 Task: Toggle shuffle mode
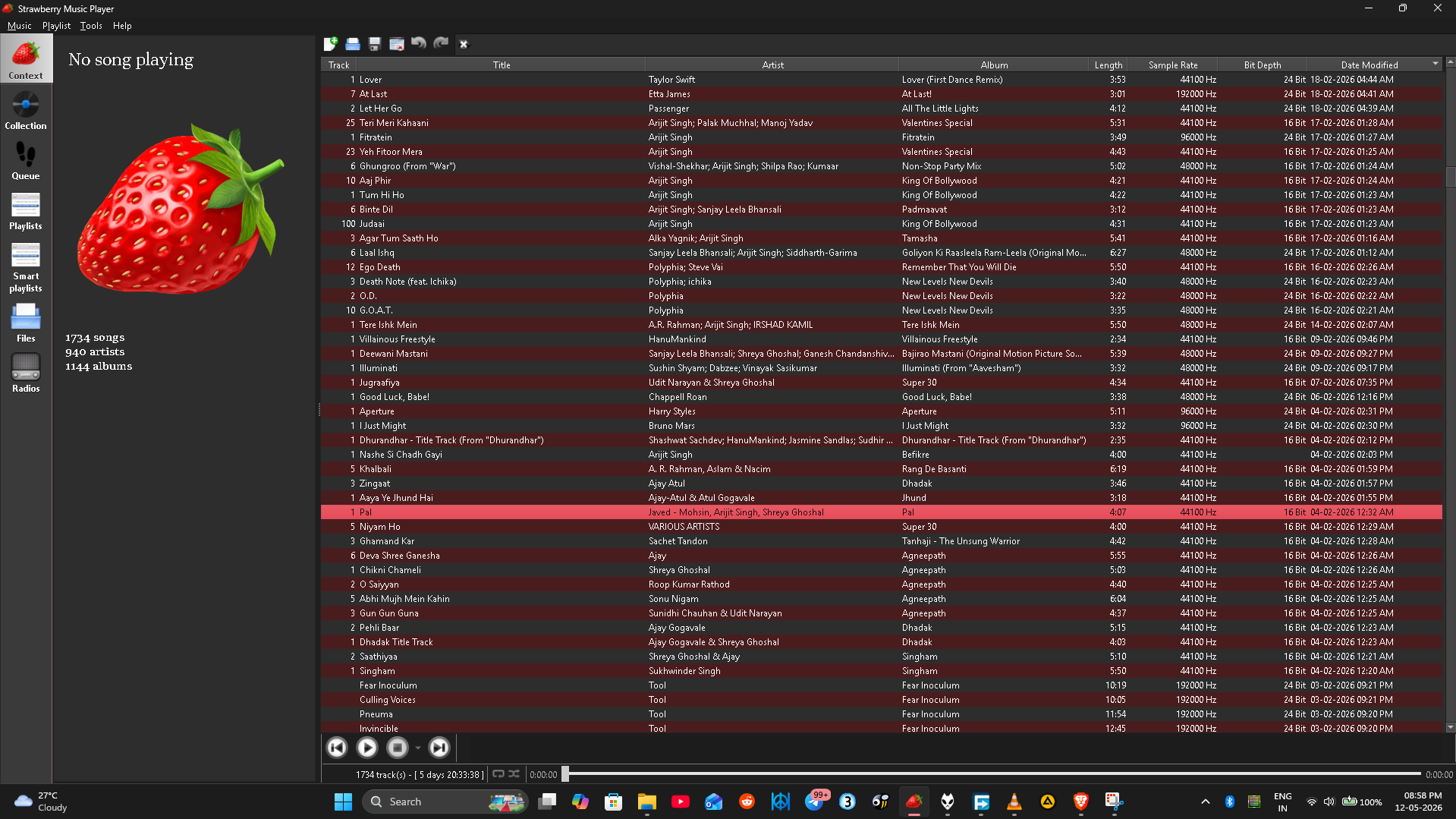514,774
